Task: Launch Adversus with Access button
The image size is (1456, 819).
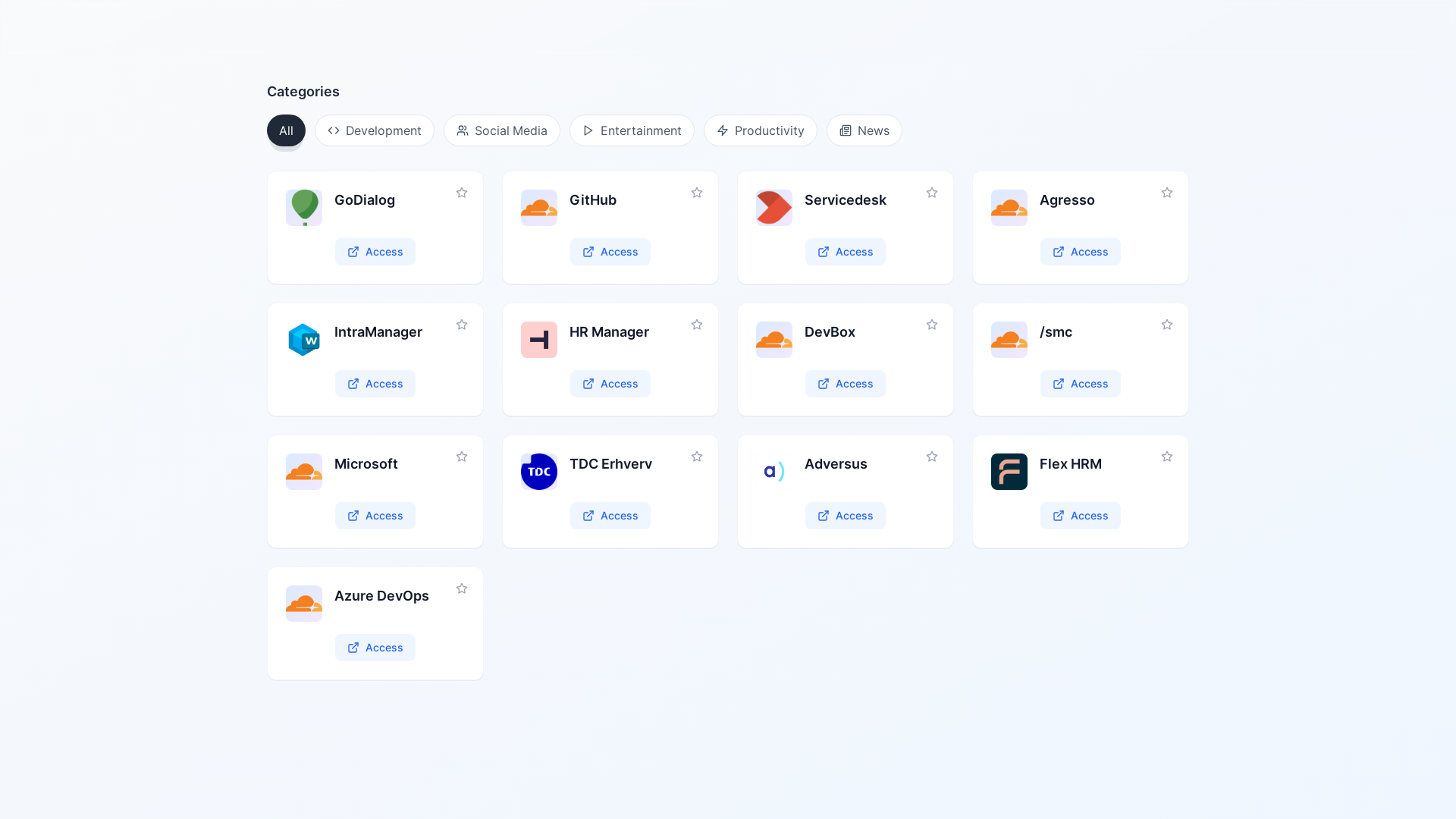Action: click(846, 516)
